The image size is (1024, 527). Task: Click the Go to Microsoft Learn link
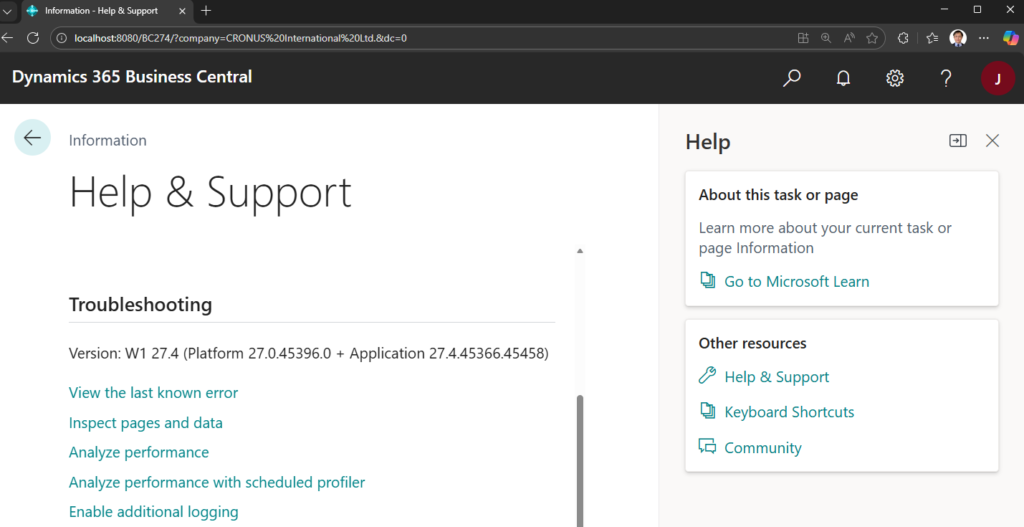796,282
